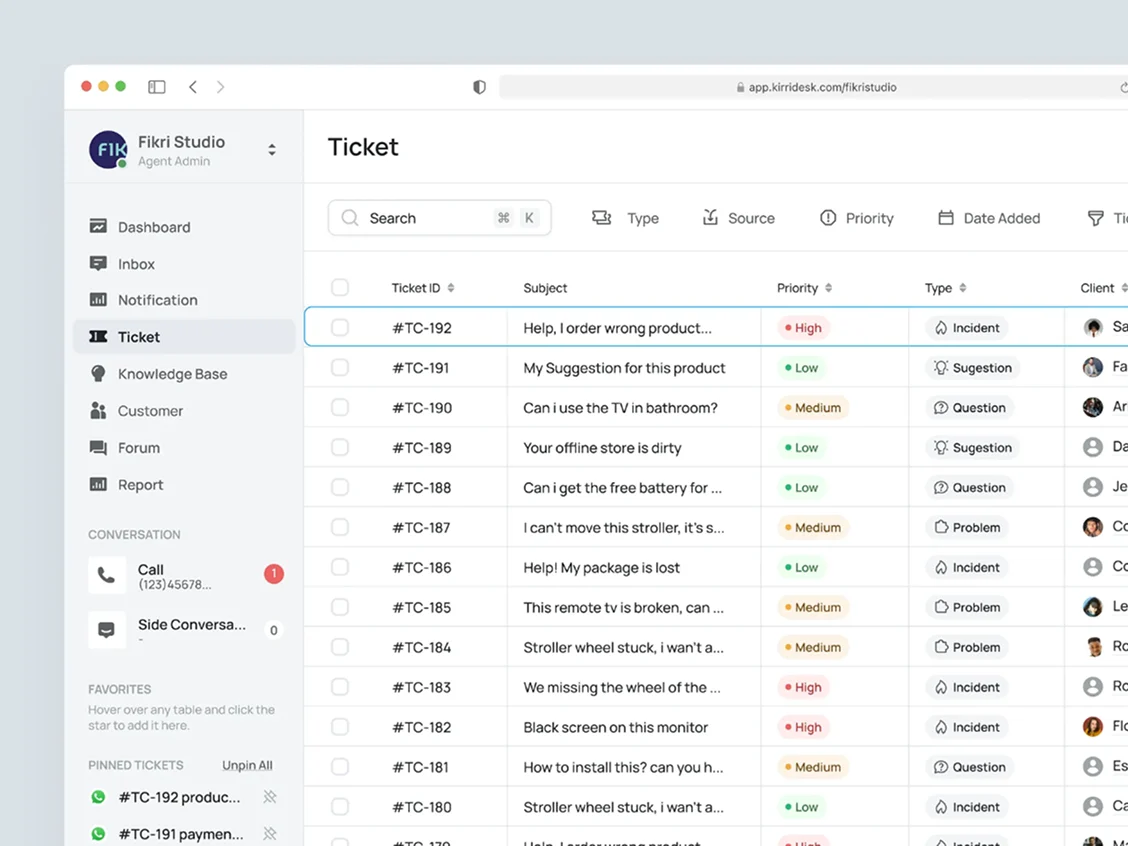Click the Fikri Studio workspace logo
Image resolution: width=1128 pixels, height=846 pixels.
108,150
